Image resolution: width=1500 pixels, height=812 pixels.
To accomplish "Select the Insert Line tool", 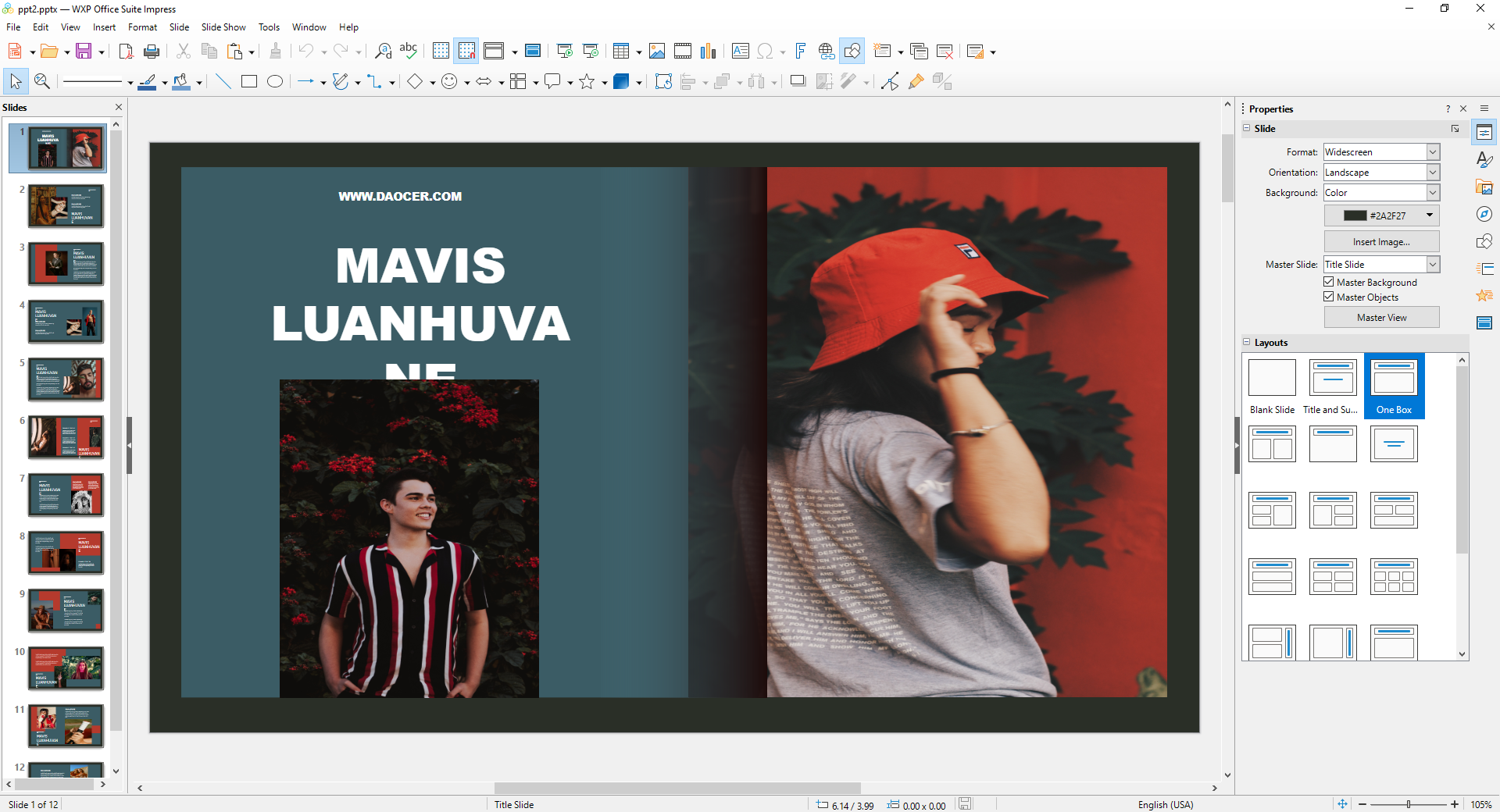I will click(223, 81).
